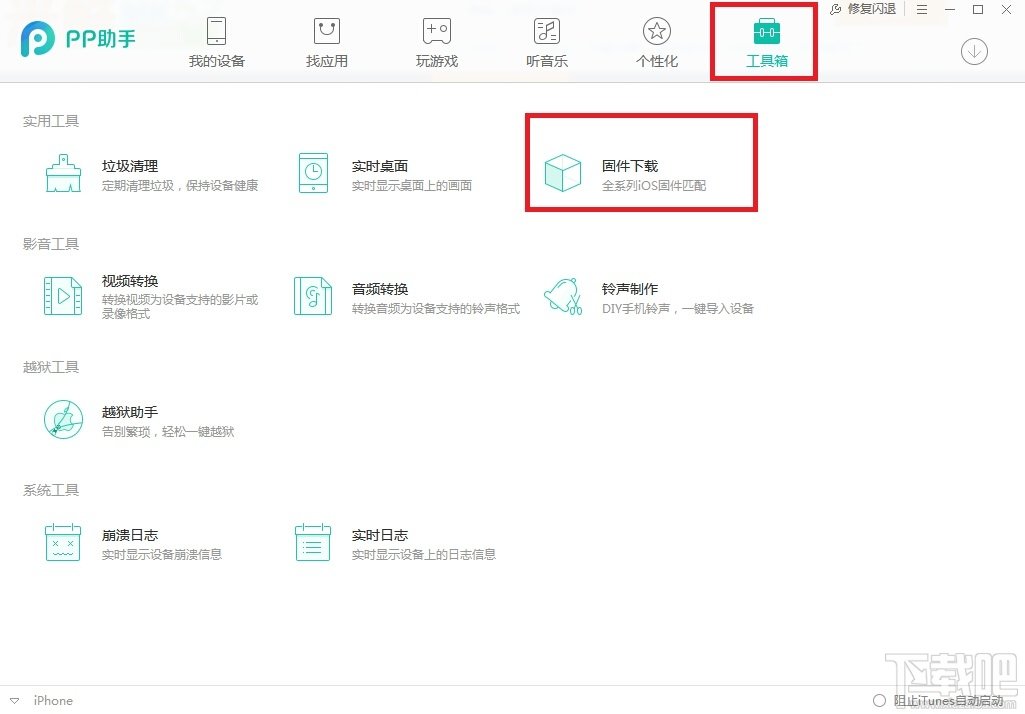This screenshot has height=714, width=1025.
Task: Open the 崩溃日志 crash log viewer
Action: 62,542
